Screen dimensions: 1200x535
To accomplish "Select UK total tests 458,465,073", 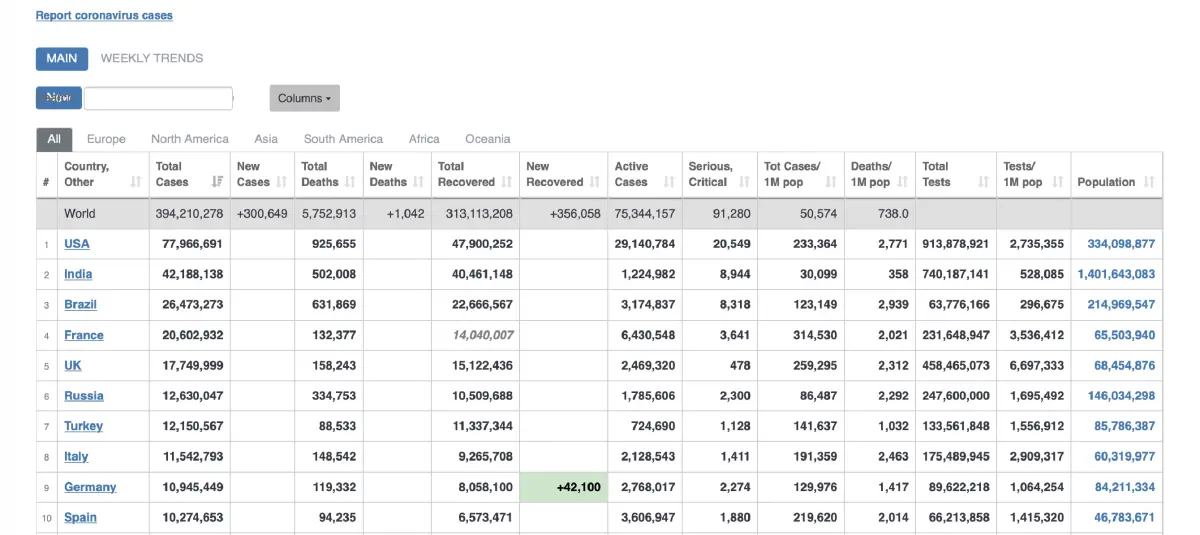I will [x=956, y=365].
